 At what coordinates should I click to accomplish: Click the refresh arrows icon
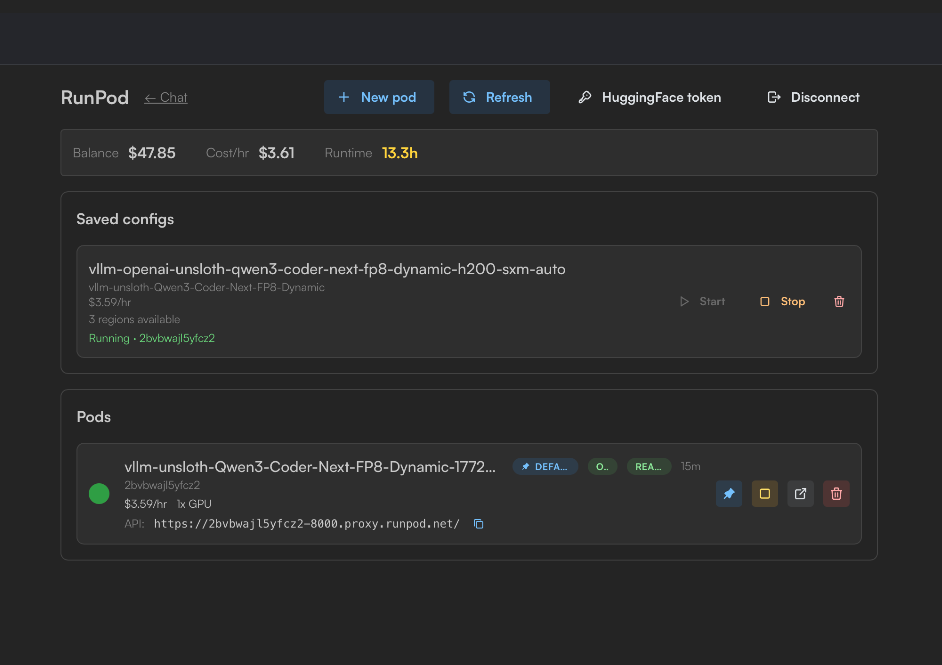tap(468, 96)
